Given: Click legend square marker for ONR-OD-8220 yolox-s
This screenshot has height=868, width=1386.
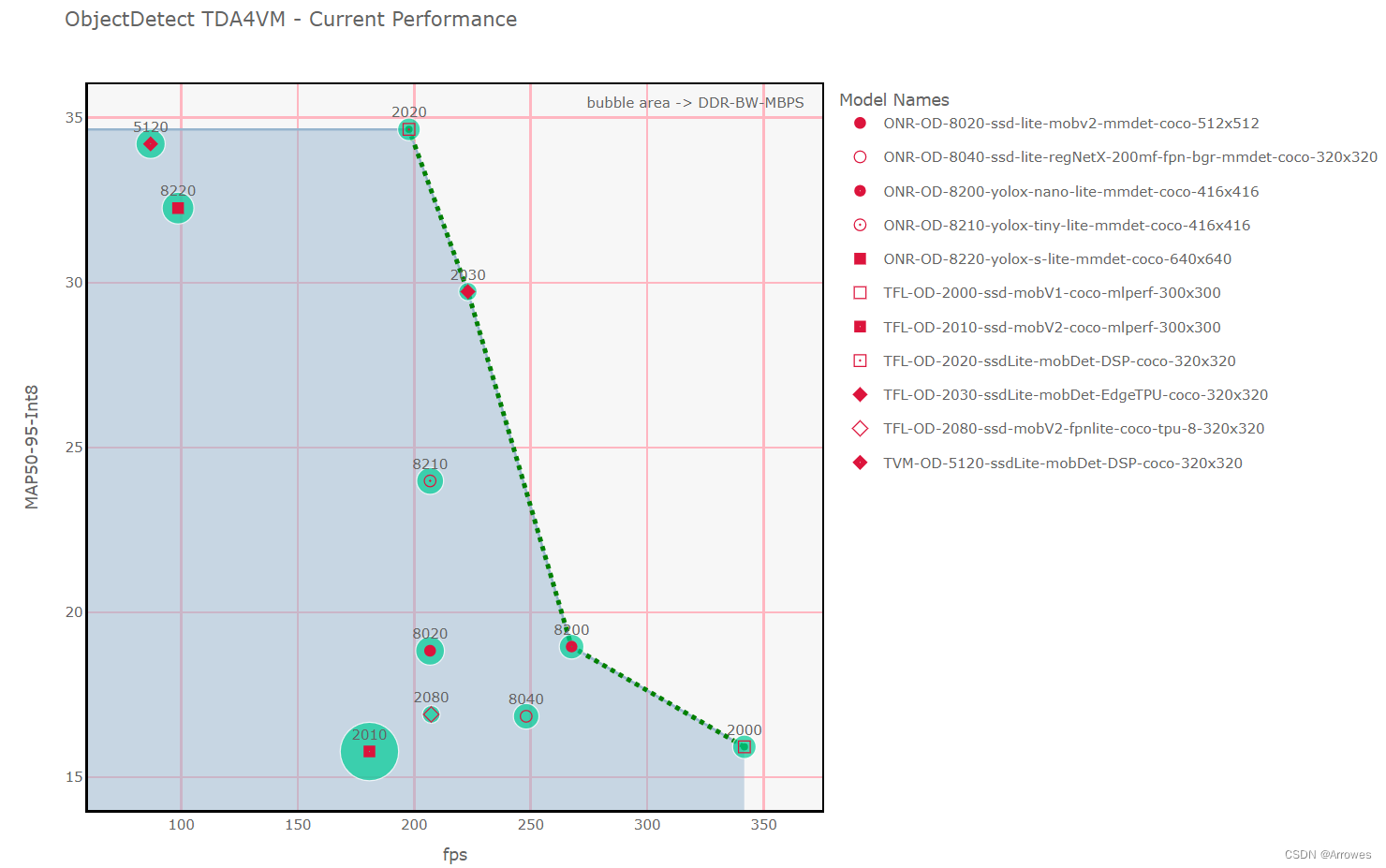Looking at the screenshot, I should [860, 258].
